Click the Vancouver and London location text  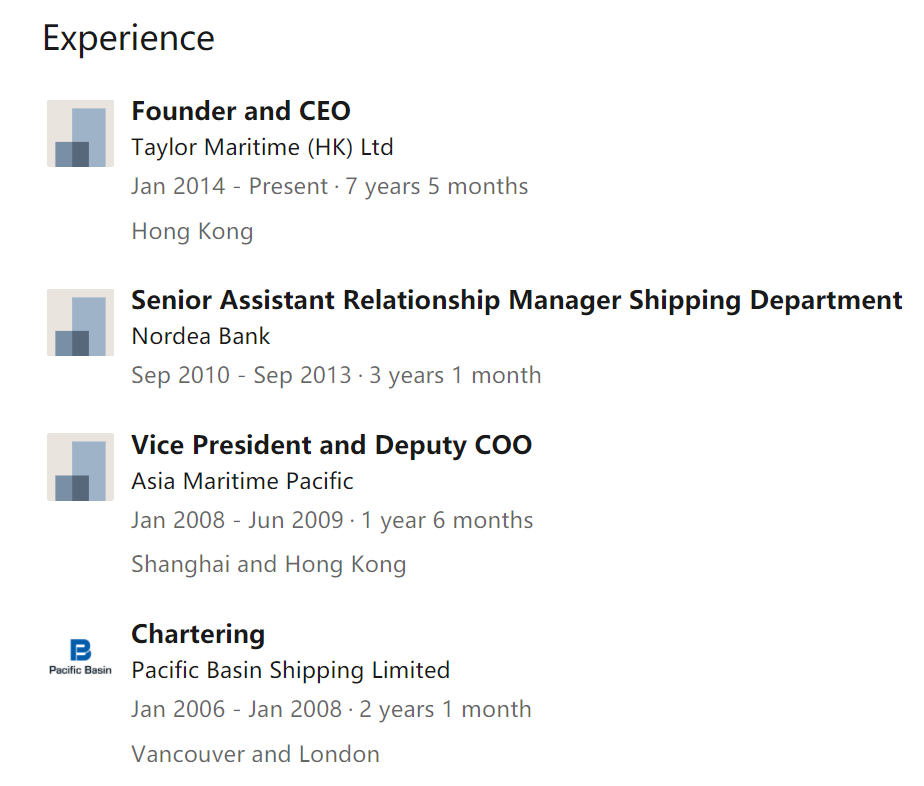[x=256, y=754]
